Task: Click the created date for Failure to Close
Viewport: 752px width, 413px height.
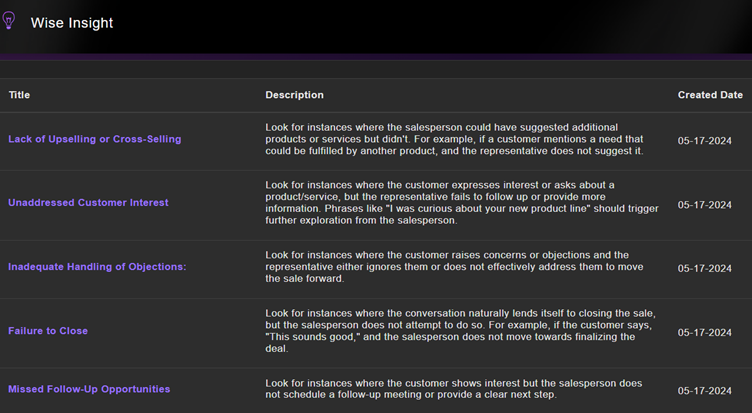Action: point(705,332)
